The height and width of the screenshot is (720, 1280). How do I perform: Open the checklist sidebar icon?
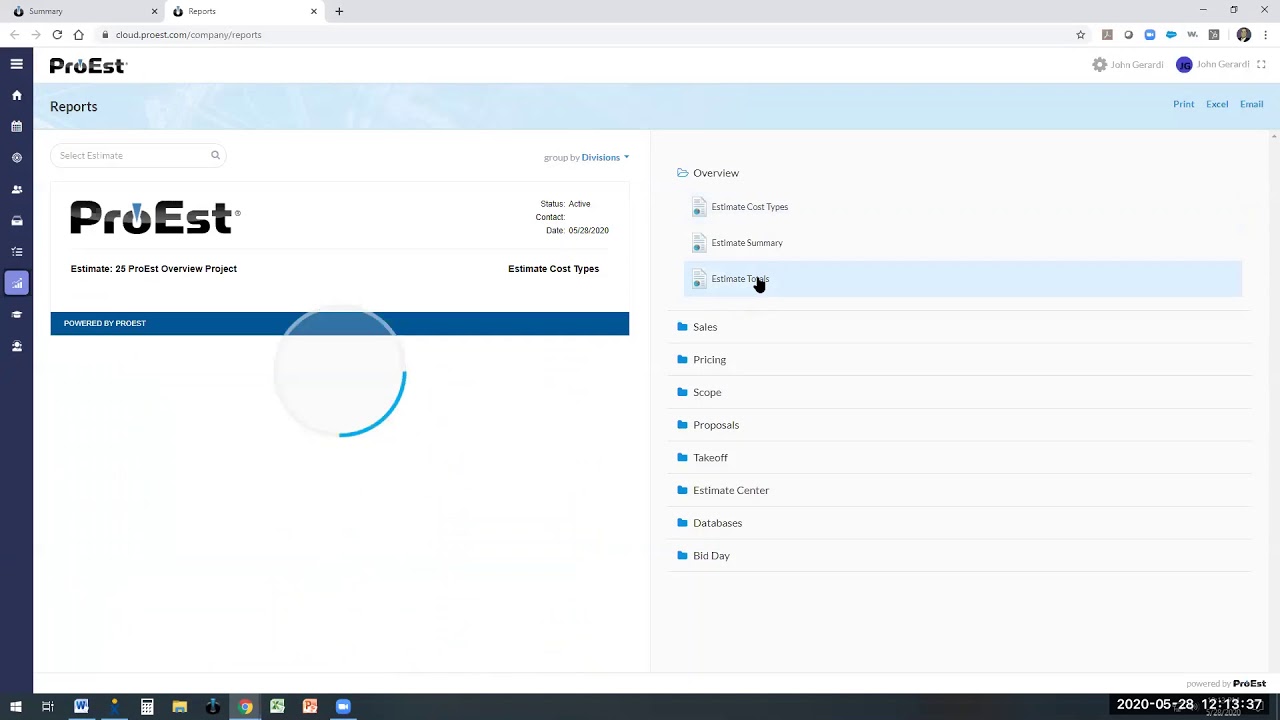point(17,252)
